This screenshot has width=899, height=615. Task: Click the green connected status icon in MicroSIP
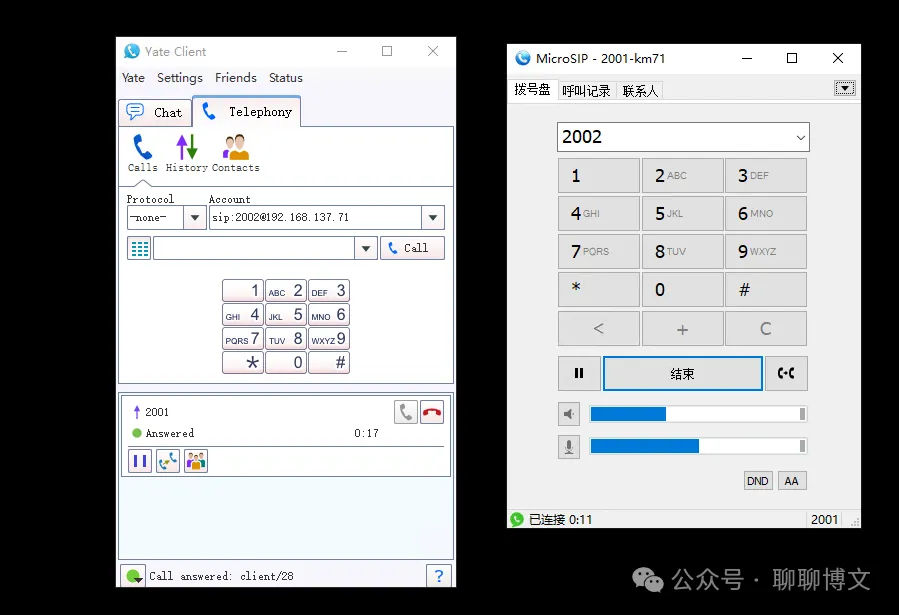click(x=517, y=519)
